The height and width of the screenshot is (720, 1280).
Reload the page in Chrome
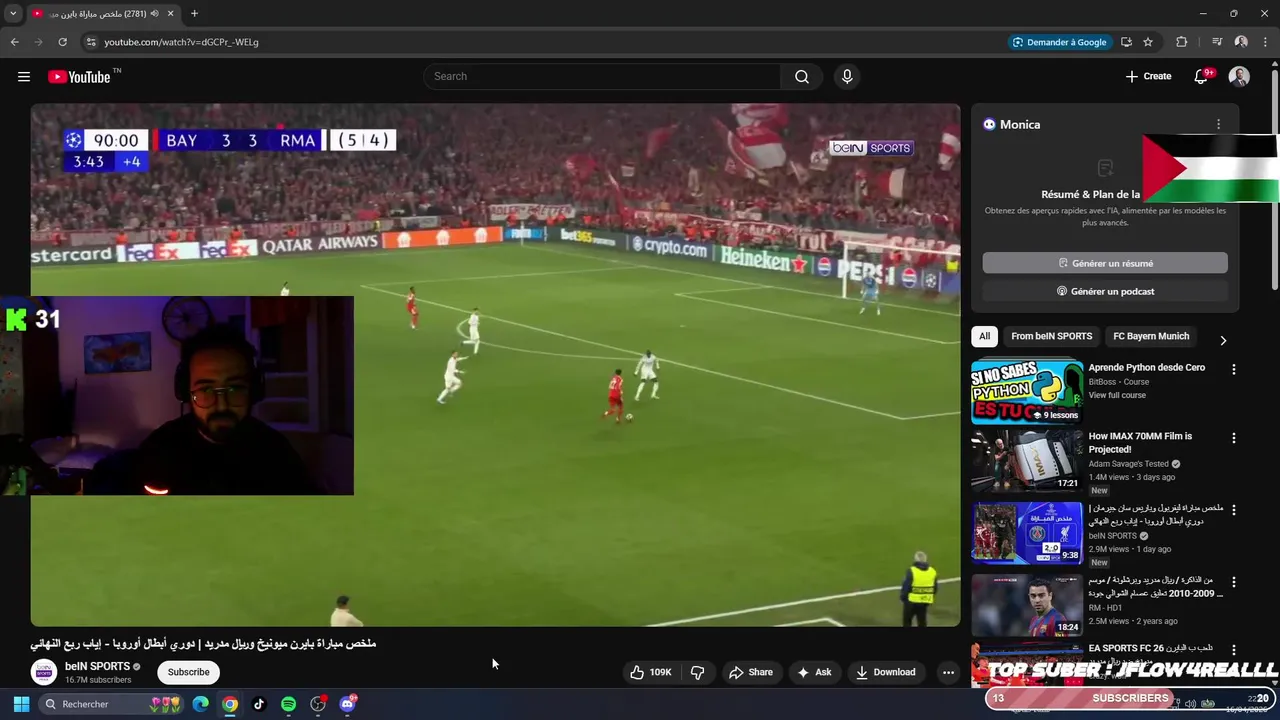click(x=62, y=42)
